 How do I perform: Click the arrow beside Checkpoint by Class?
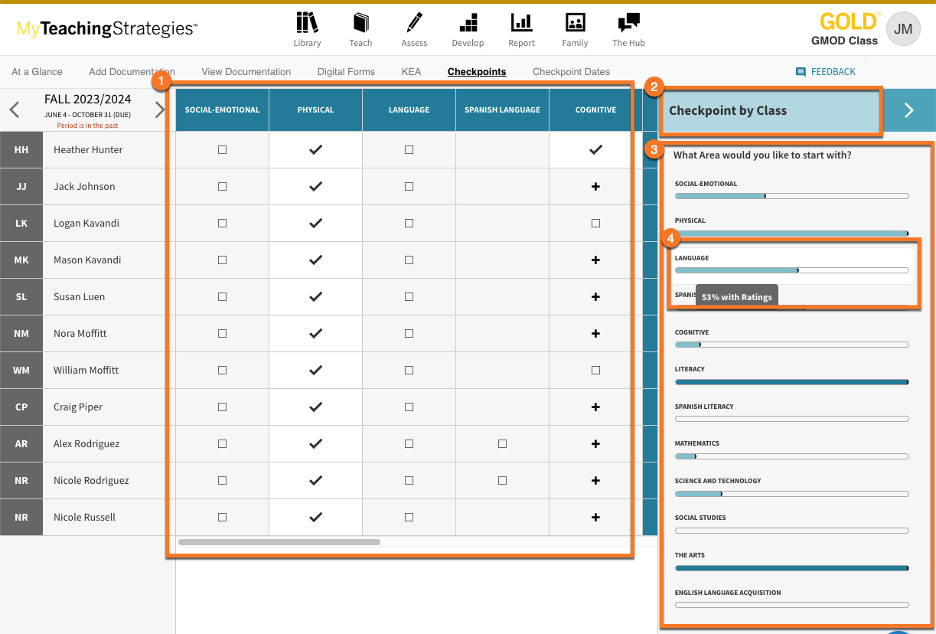coord(910,110)
